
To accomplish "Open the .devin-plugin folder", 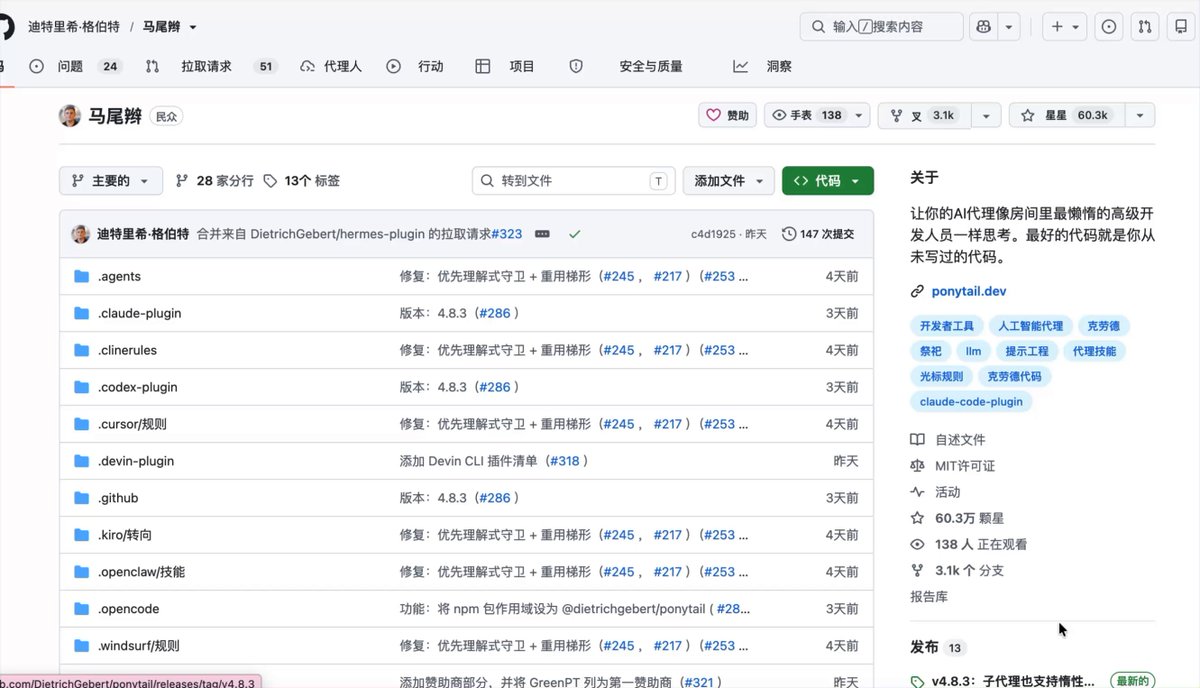I will 136,461.
